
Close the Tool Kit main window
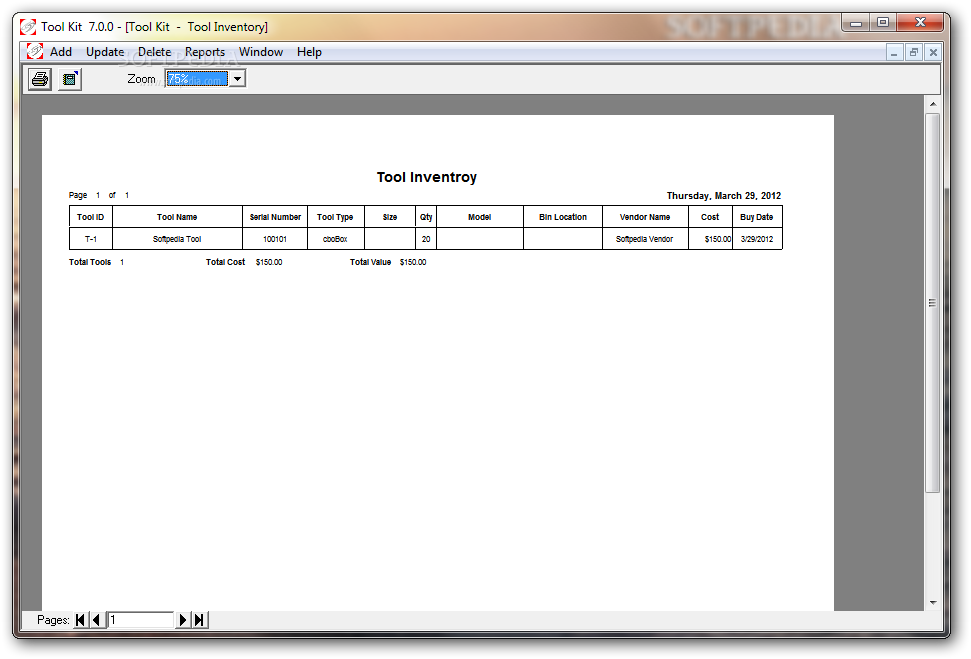click(x=920, y=23)
